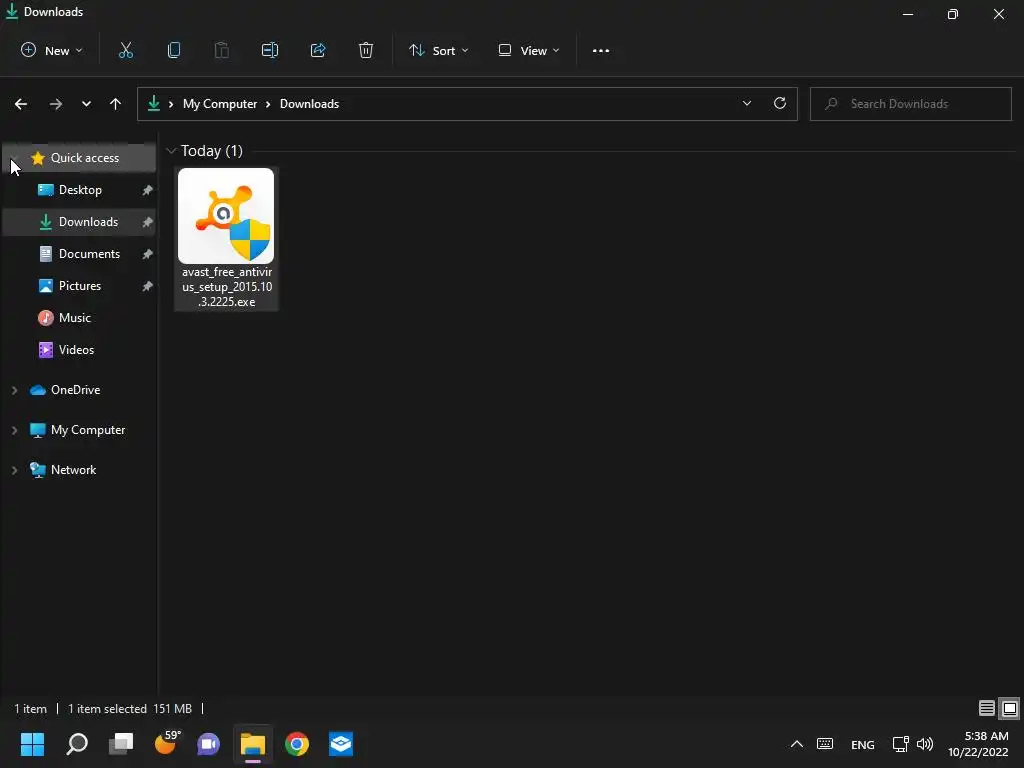
Task: Expand the Network tree node
Action: coord(14,470)
